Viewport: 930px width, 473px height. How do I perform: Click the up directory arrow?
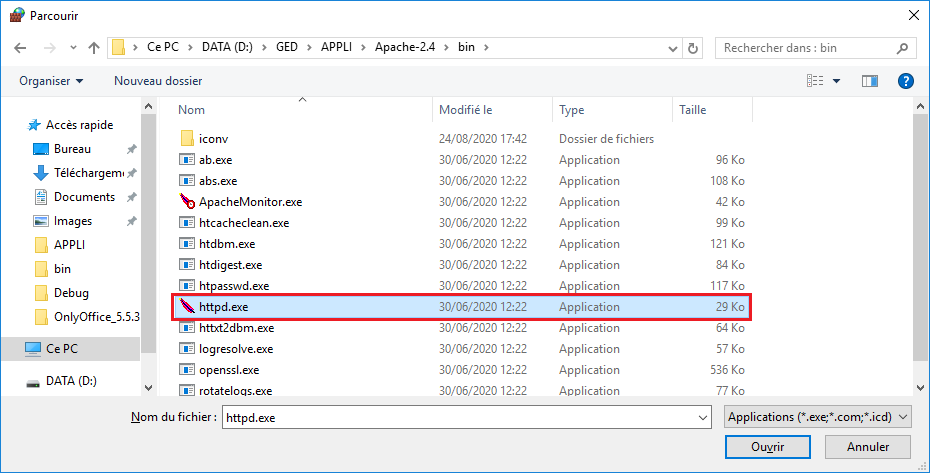coord(94,47)
